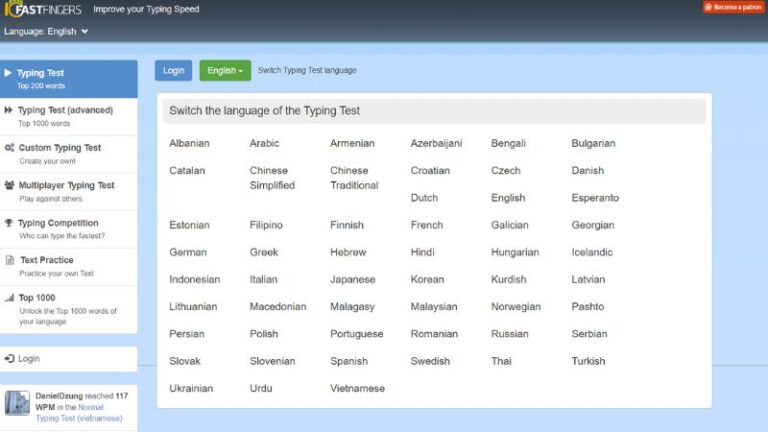Expand the green English language button
The height and width of the screenshot is (432, 768).
(225, 71)
